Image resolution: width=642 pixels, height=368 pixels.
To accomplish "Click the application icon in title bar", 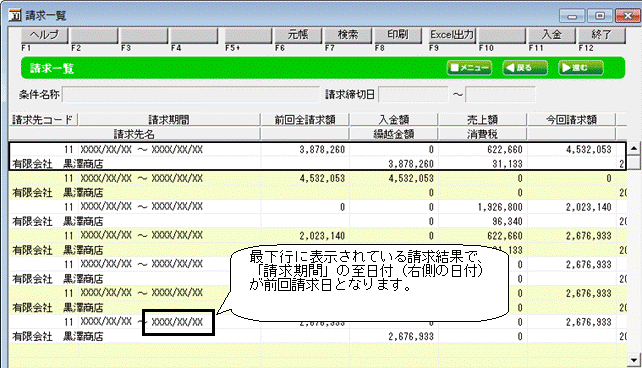I will [x=15, y=16].
